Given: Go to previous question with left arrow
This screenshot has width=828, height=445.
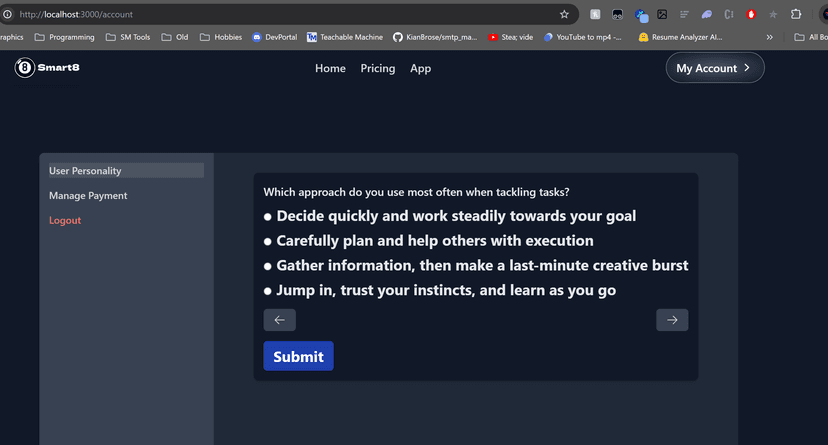Looking at the screenshot, I should (279, 320).
